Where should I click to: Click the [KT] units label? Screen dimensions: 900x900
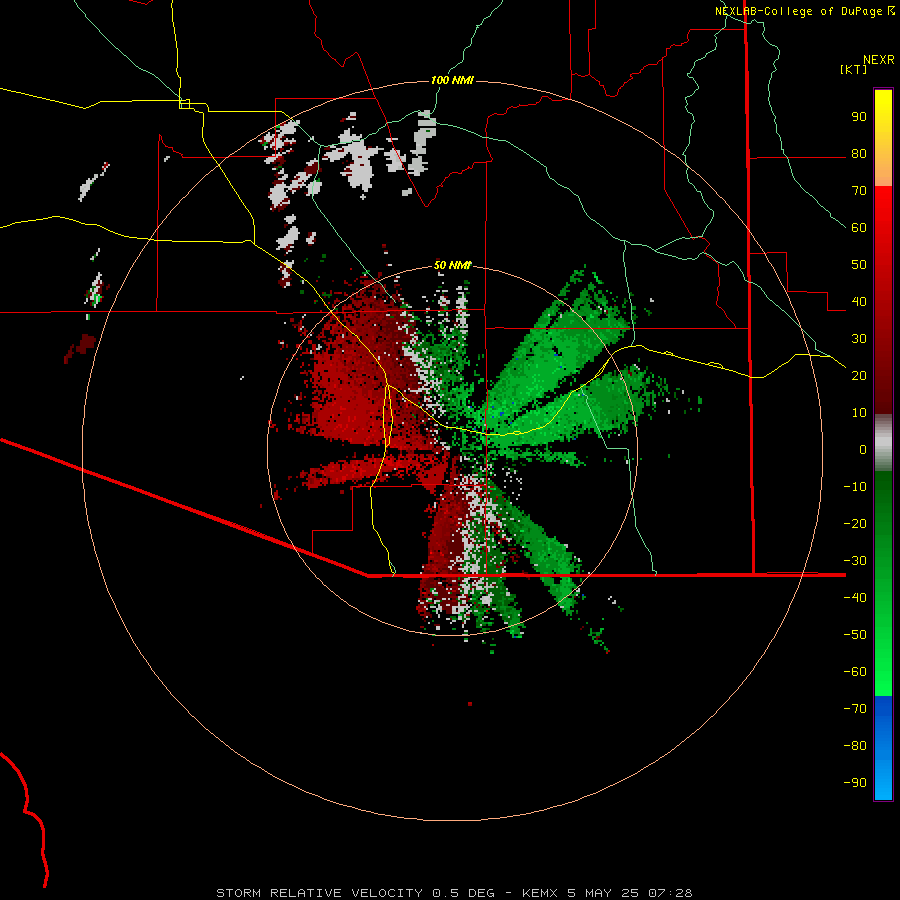(x=854, y=69)
